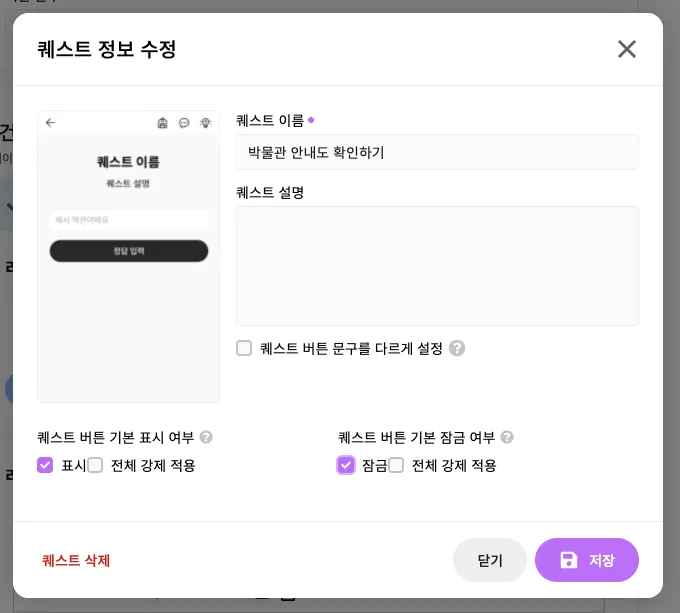The image size is (680, 613).
Task: Uncheck the 잠금 checkbox
Action: 346,465
